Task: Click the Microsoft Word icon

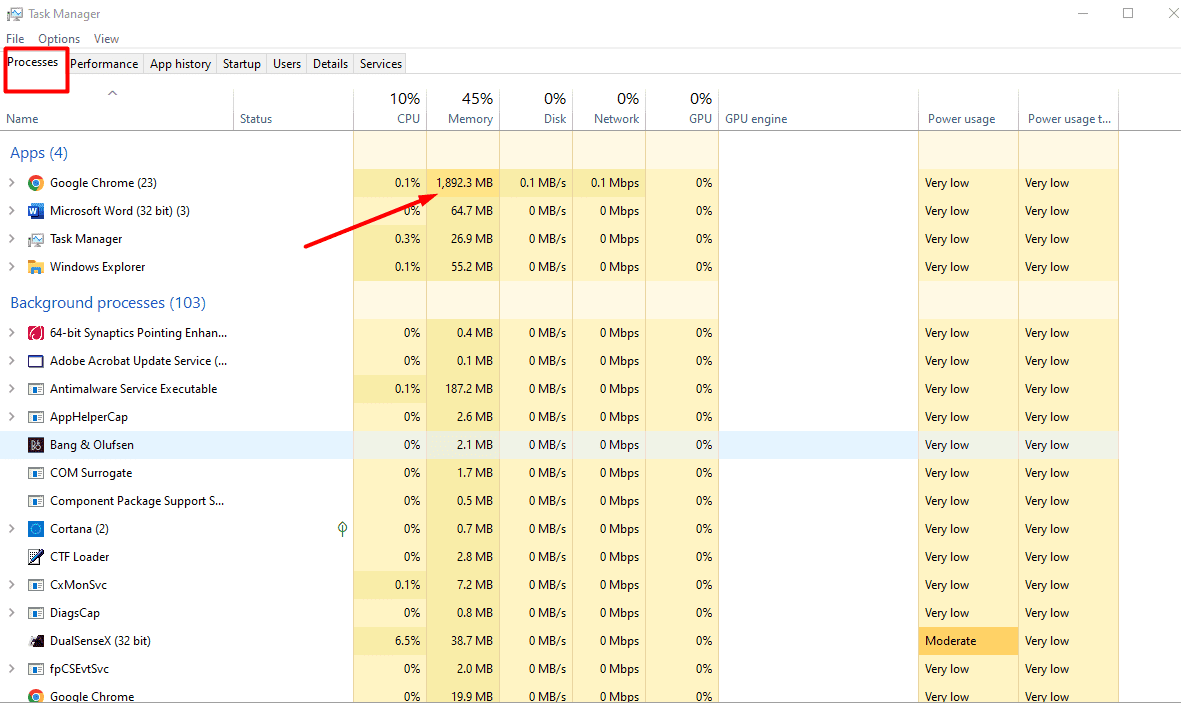Action: (36, 210)
